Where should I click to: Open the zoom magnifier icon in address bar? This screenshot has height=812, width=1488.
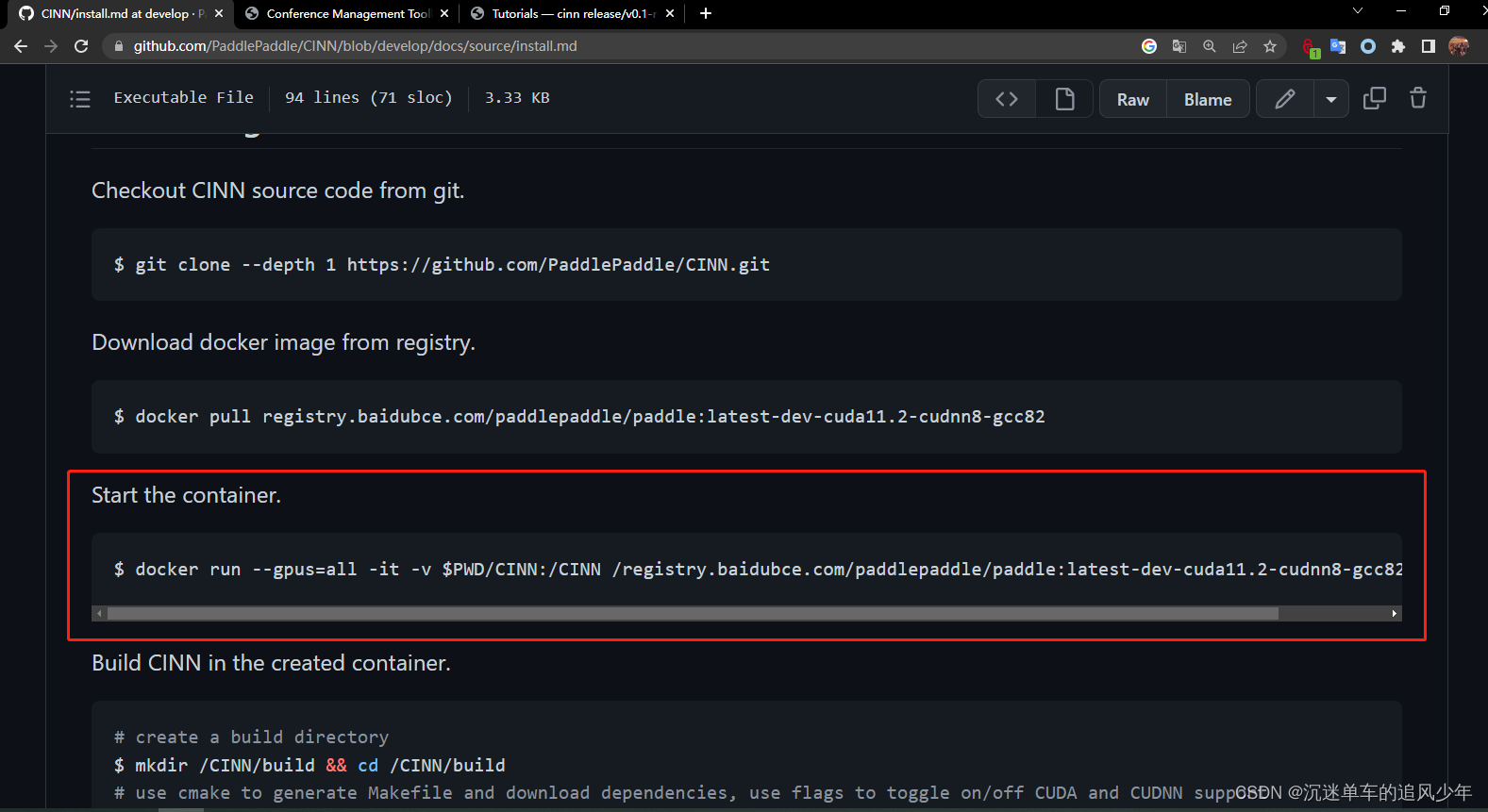(x=1210, y=46)
